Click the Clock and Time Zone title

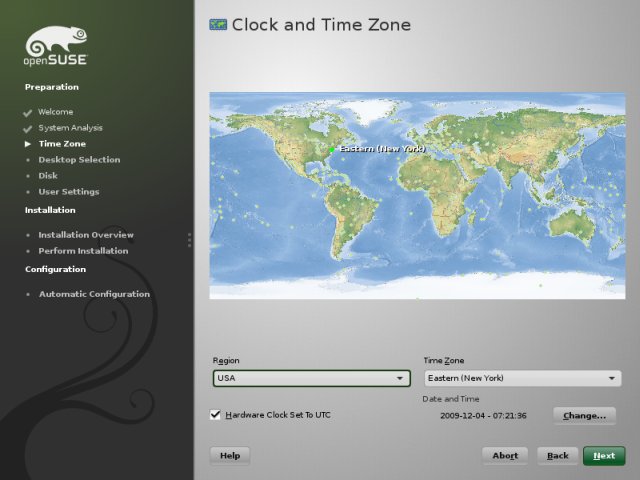point(321,24)
